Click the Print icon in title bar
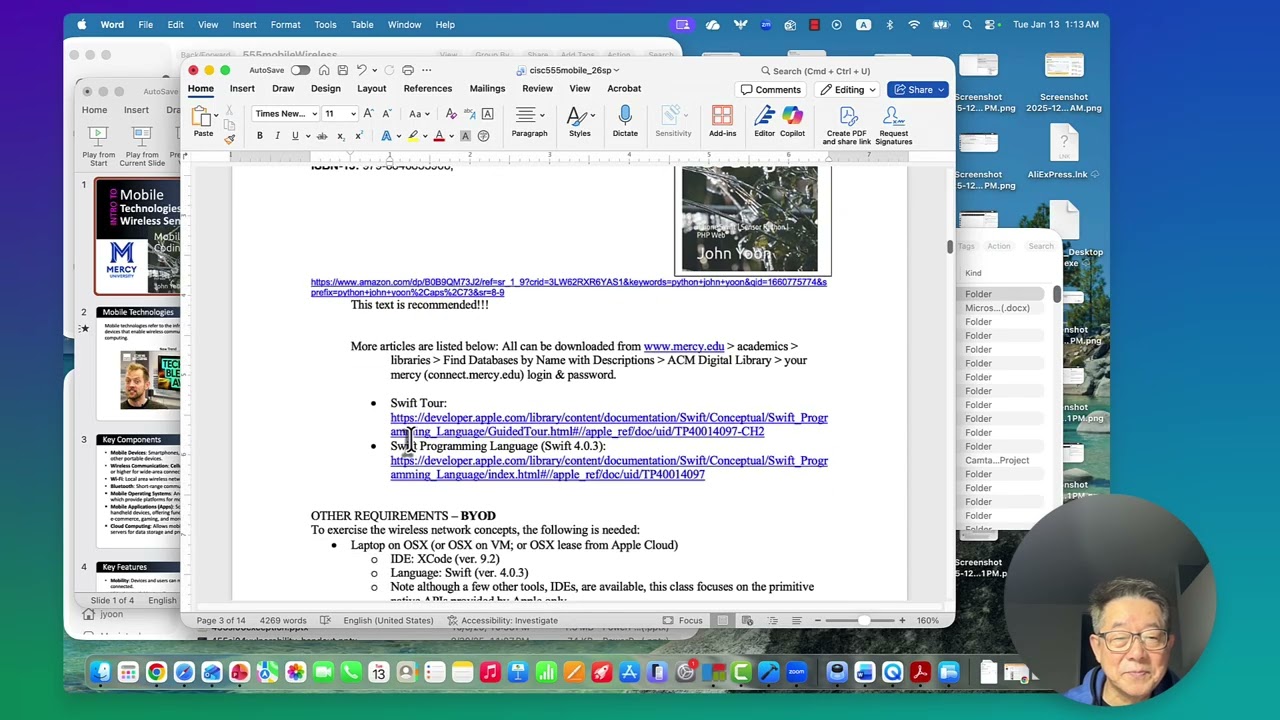The height and width of the screenshot is (720, 1280). (x=408, y=70)
